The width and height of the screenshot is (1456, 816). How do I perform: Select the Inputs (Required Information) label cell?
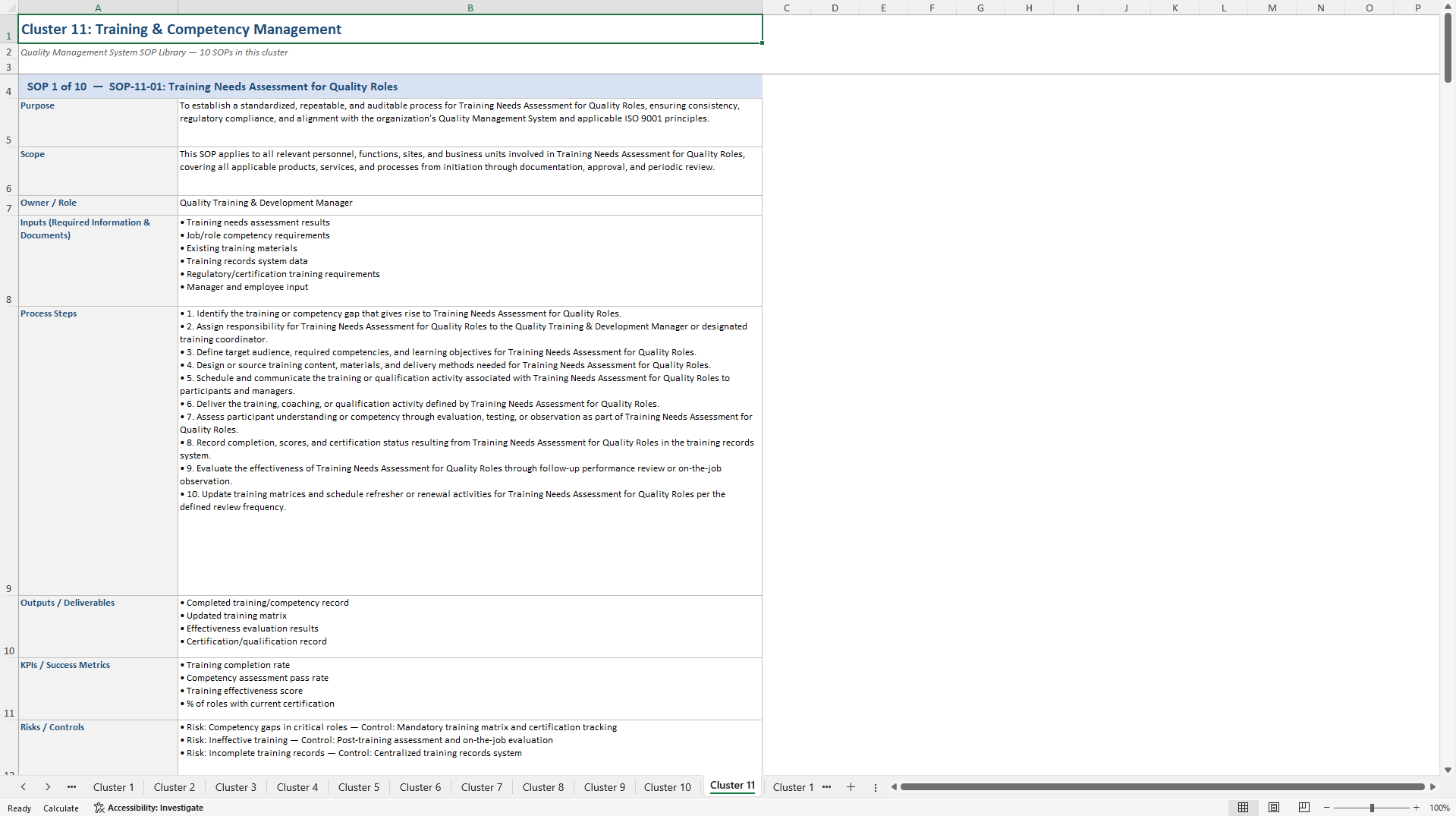click(x=98, y=260)
